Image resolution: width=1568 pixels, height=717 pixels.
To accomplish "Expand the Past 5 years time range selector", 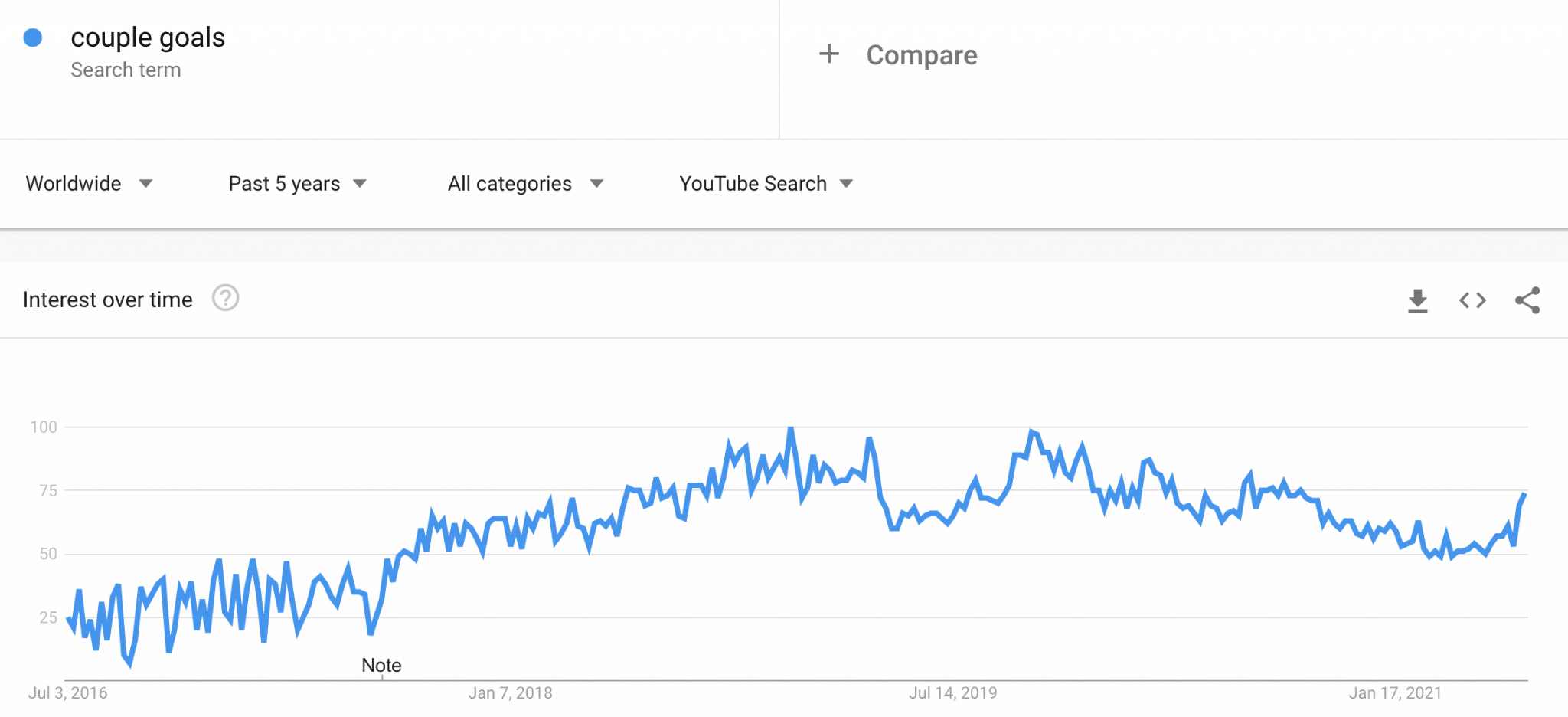I will pos(284,184).
